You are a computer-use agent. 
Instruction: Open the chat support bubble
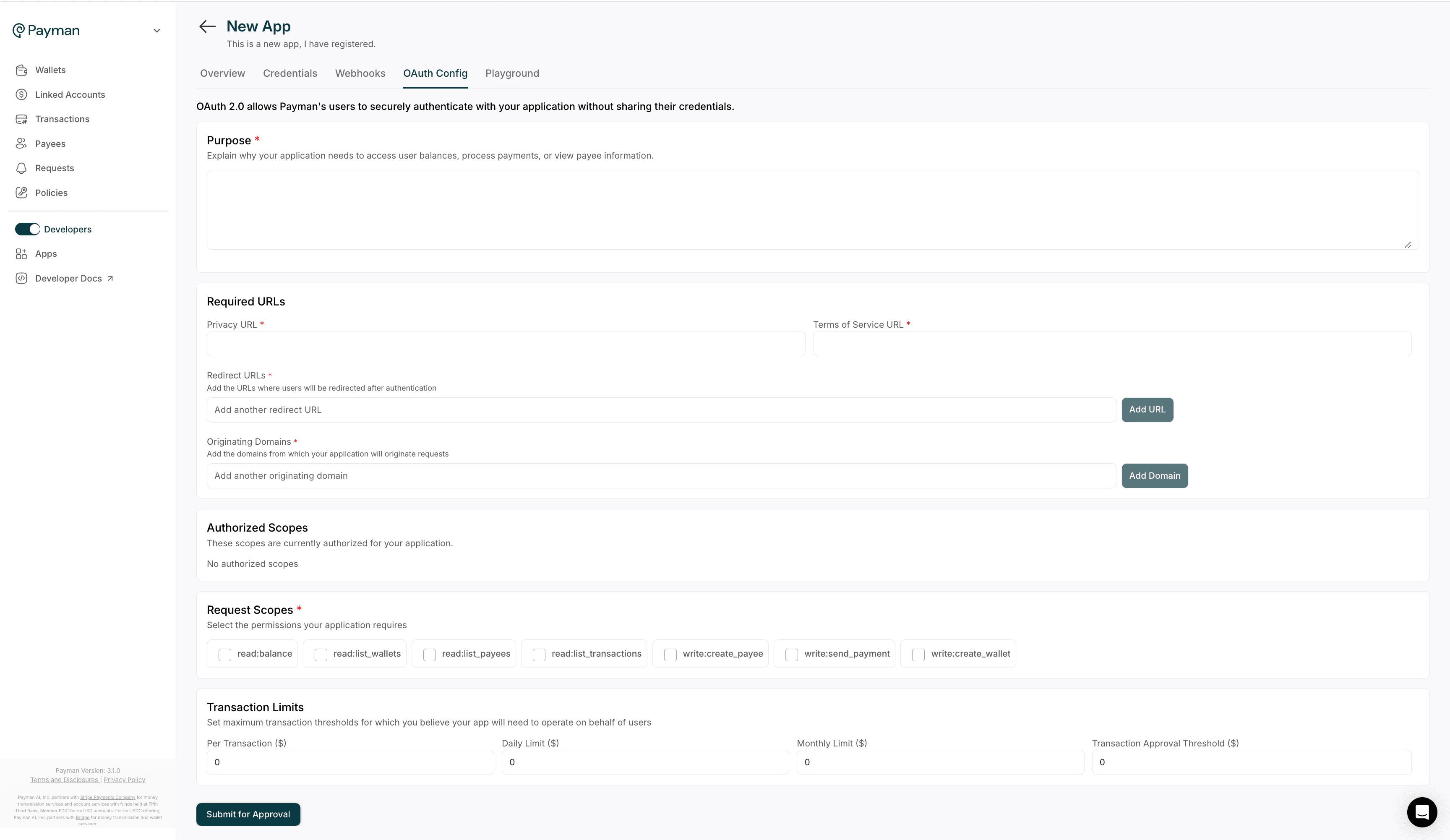[1422, 812]
